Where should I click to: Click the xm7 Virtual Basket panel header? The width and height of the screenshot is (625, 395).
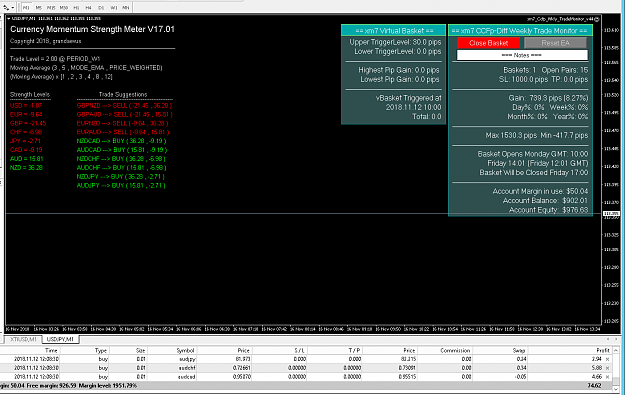394,31
